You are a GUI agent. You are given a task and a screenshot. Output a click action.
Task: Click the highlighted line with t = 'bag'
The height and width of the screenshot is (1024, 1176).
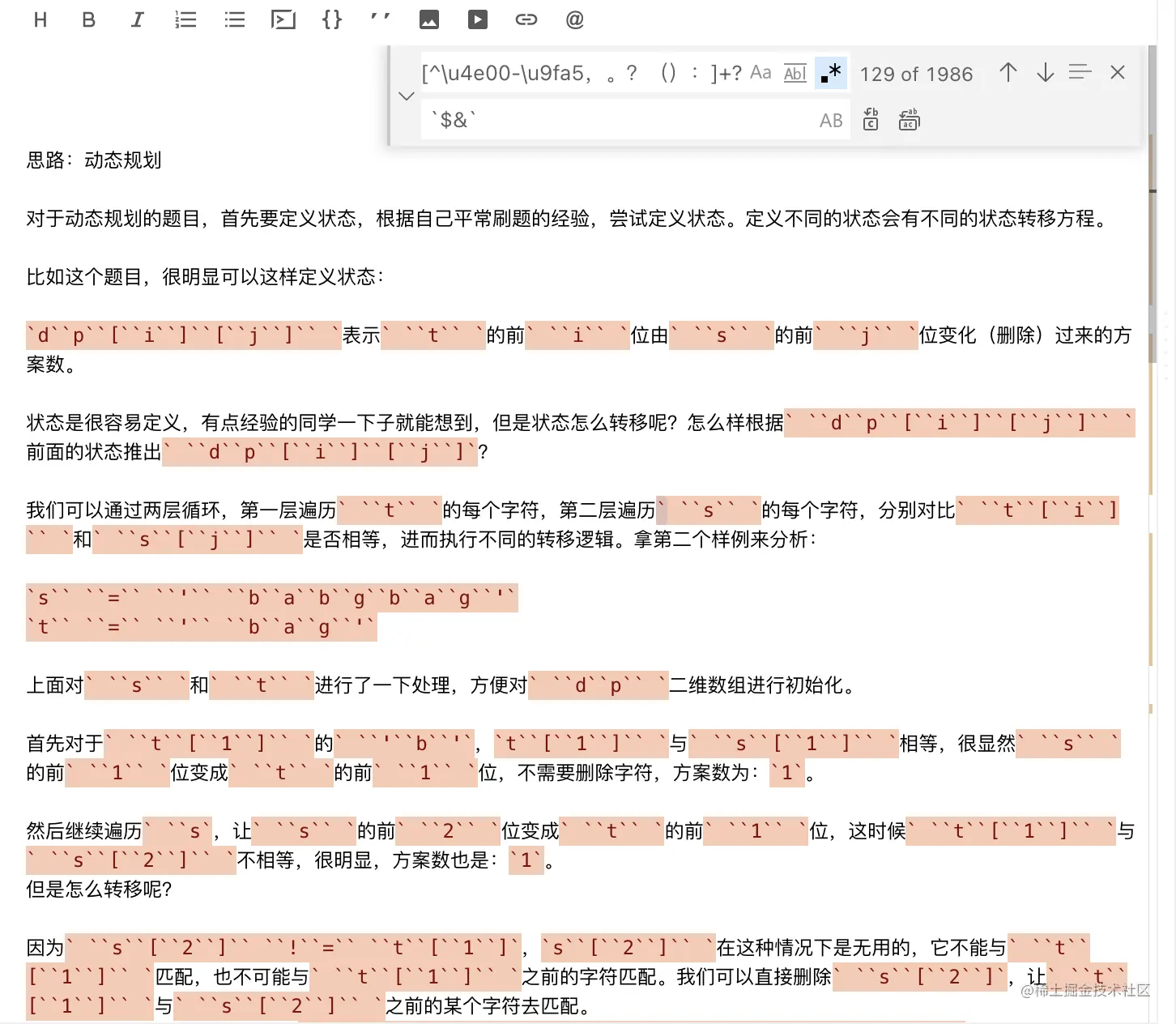(201, 627)
